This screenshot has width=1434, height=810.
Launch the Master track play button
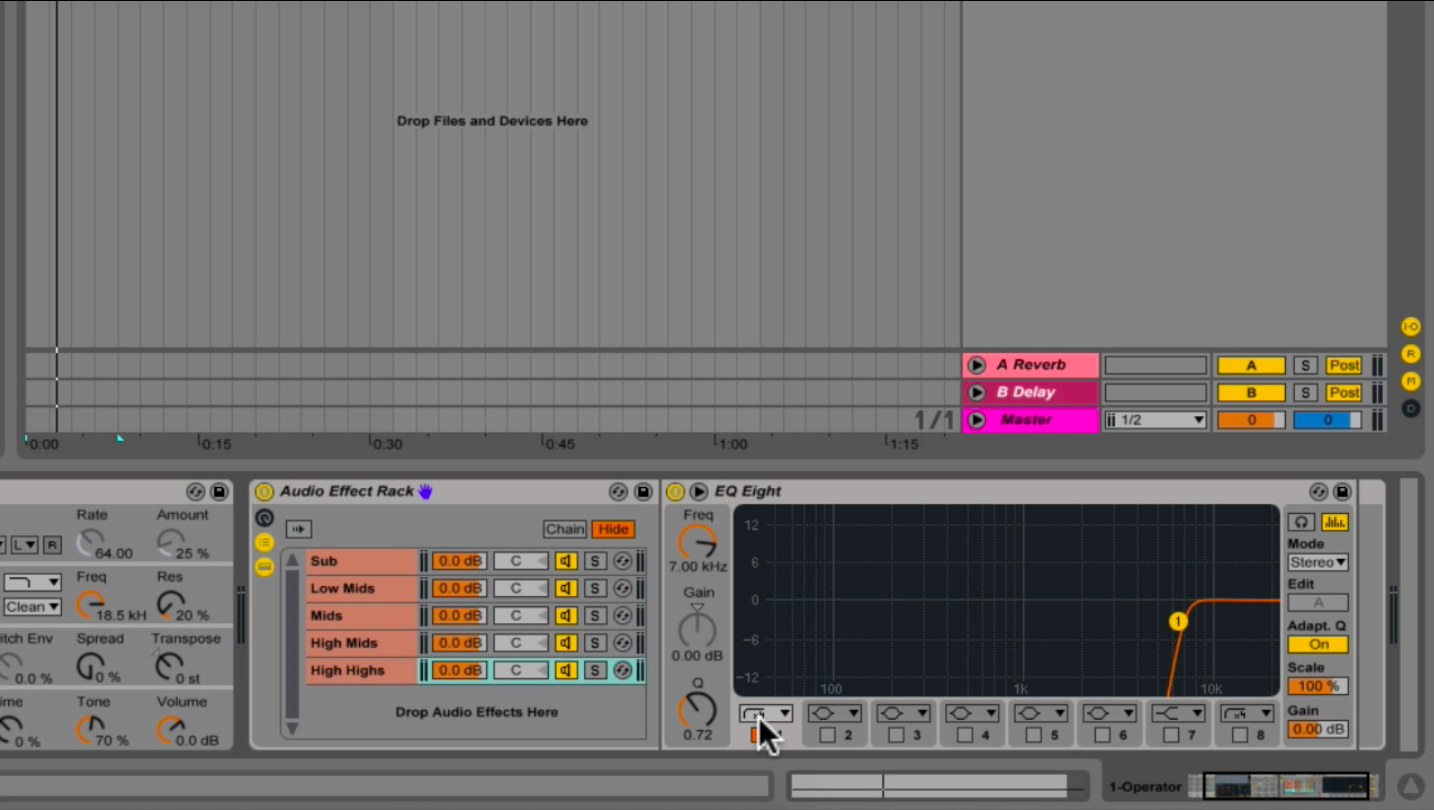tap(976, 420)
